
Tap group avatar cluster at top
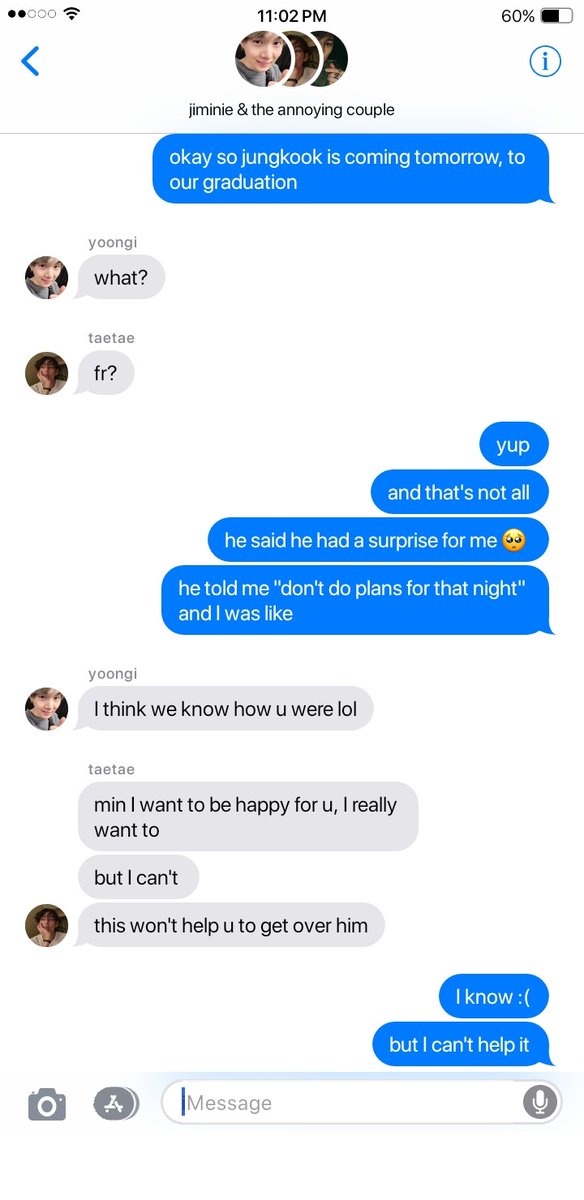(x=292, y=59)
